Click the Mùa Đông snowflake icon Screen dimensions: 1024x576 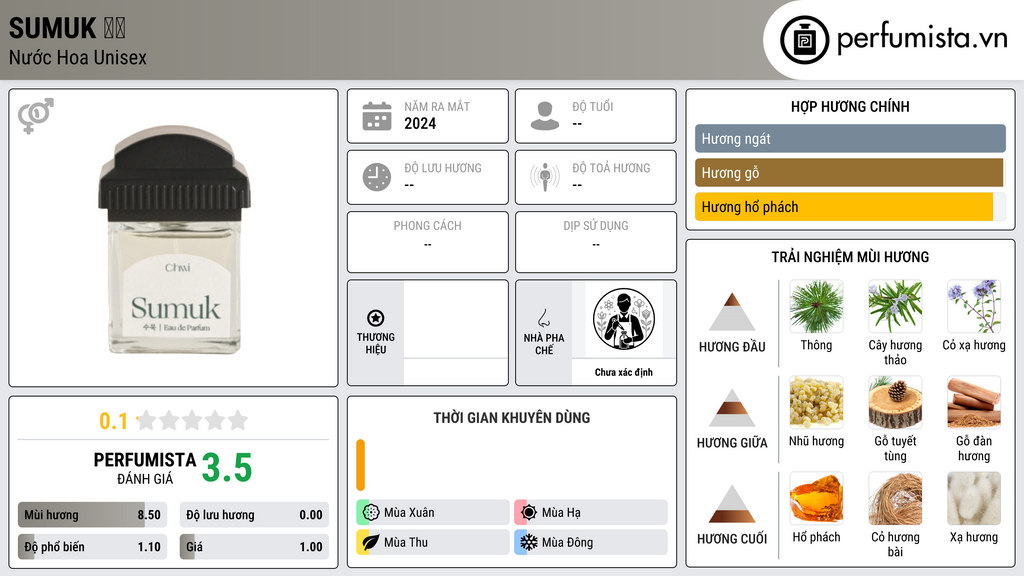[x=529, y=542]
